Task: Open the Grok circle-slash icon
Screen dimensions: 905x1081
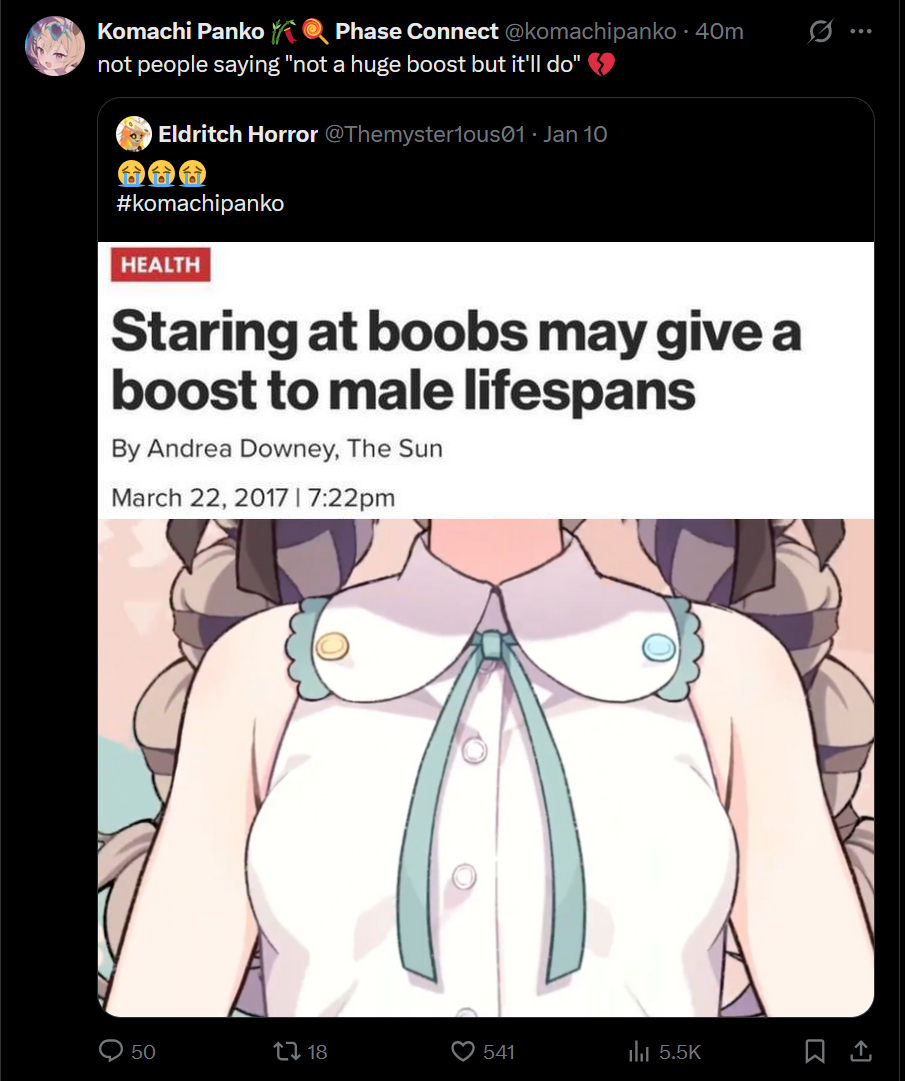Action: pos(820,31)
